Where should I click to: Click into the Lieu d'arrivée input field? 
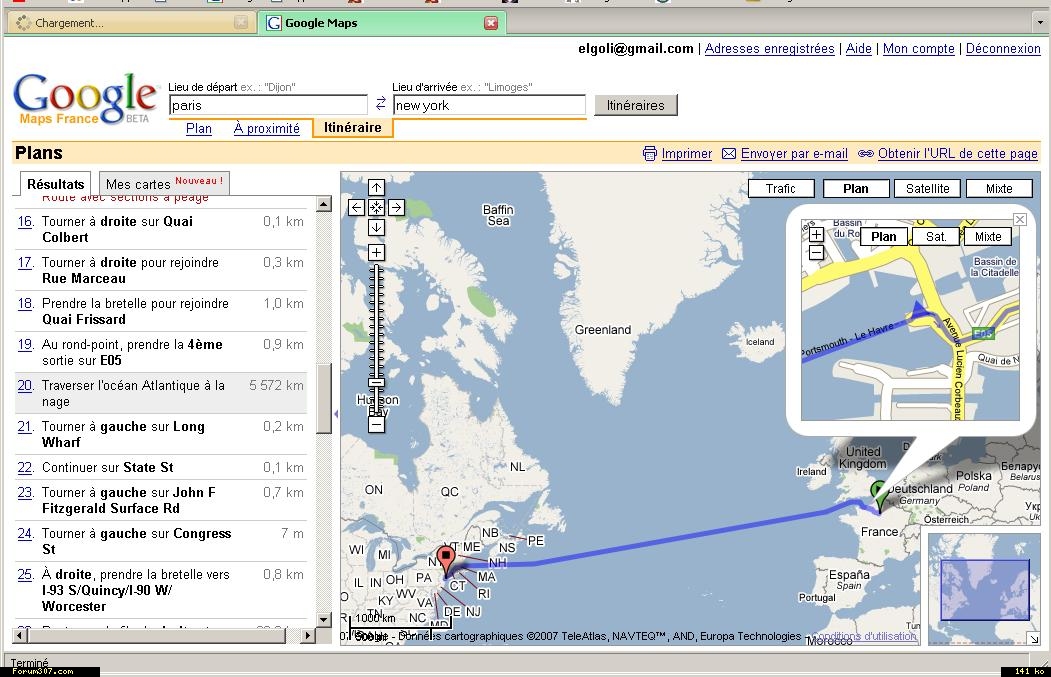[488, 105]
